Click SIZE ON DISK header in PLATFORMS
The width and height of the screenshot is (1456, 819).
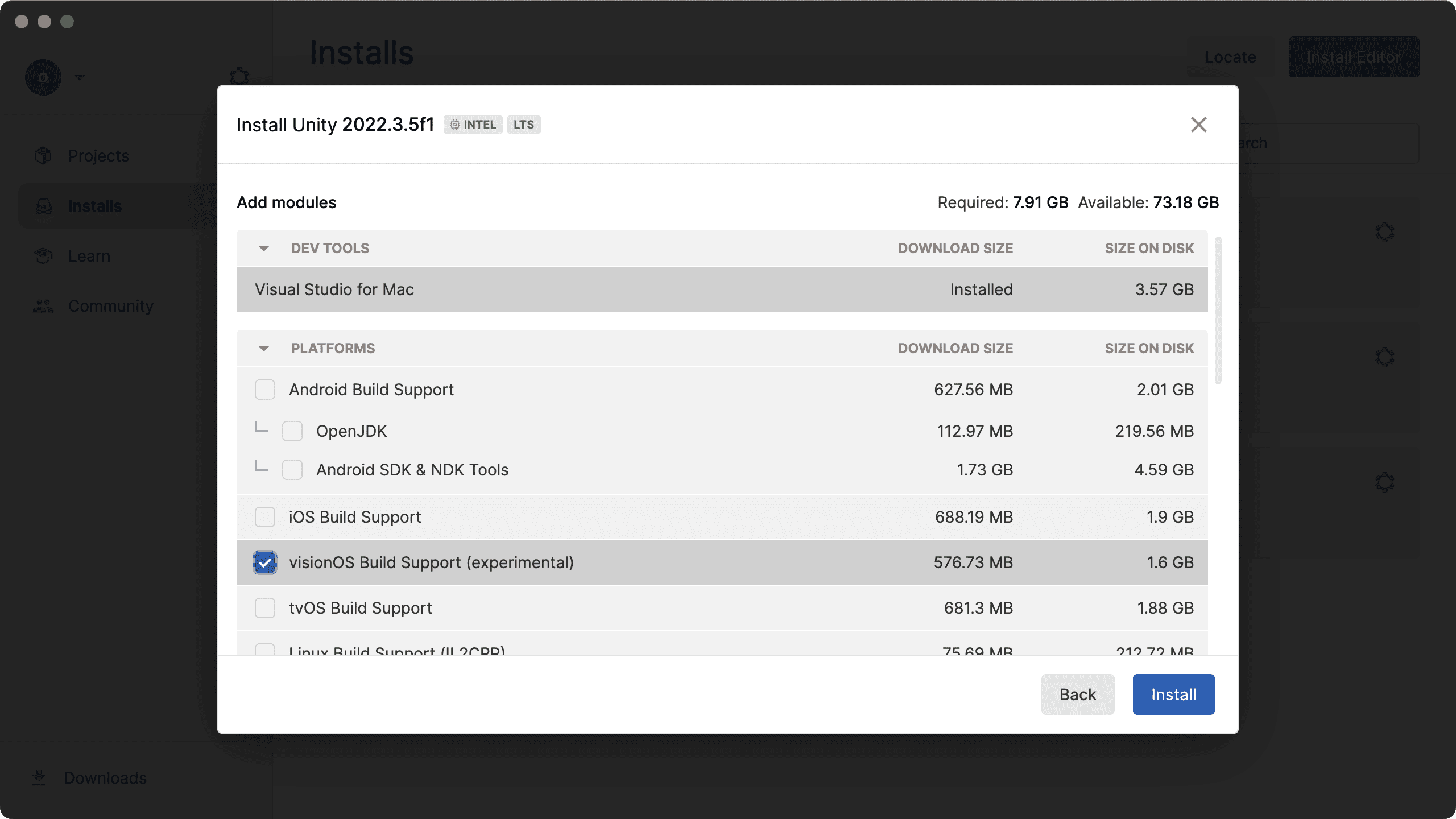tap(1149, 349)
